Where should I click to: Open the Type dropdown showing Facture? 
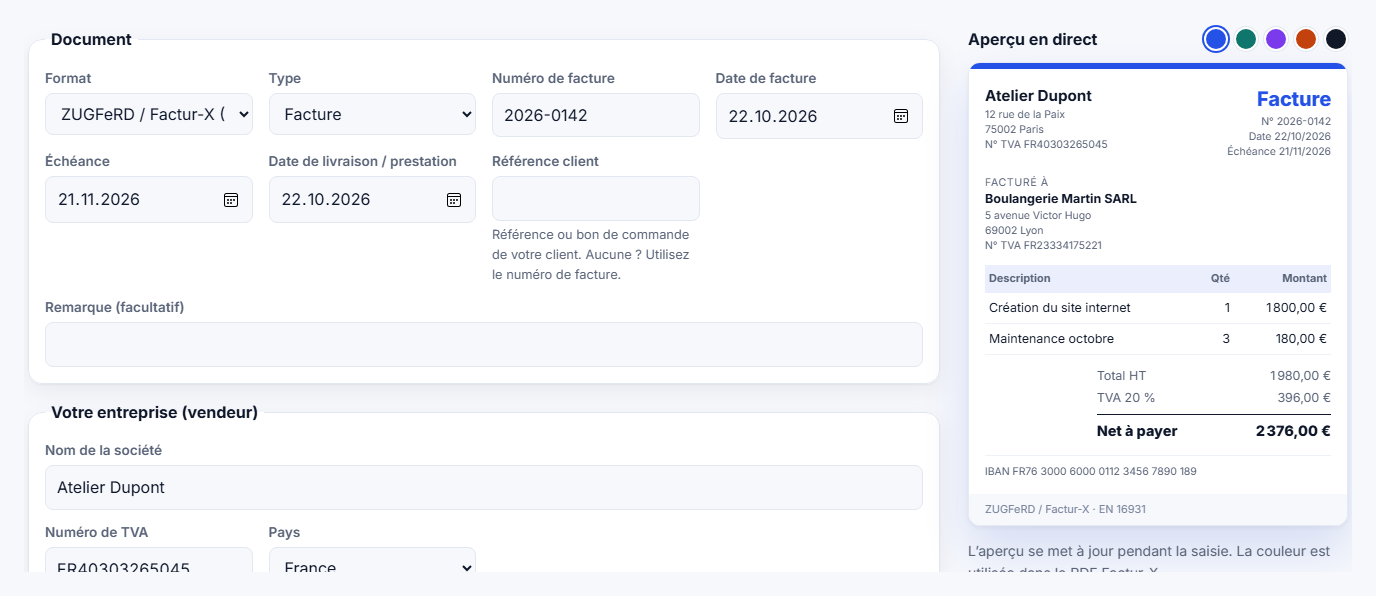tap(372, 114)
